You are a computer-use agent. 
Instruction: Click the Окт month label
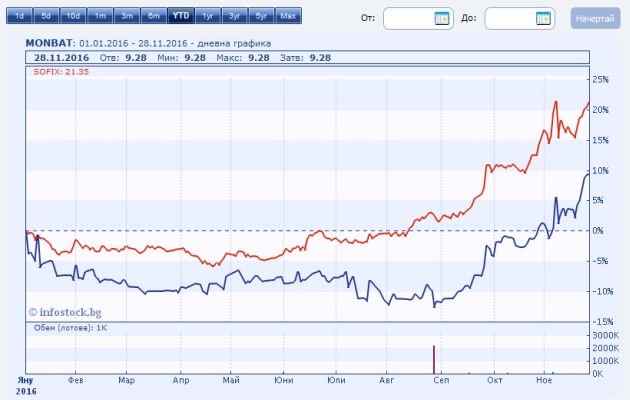tap(494, 380)
